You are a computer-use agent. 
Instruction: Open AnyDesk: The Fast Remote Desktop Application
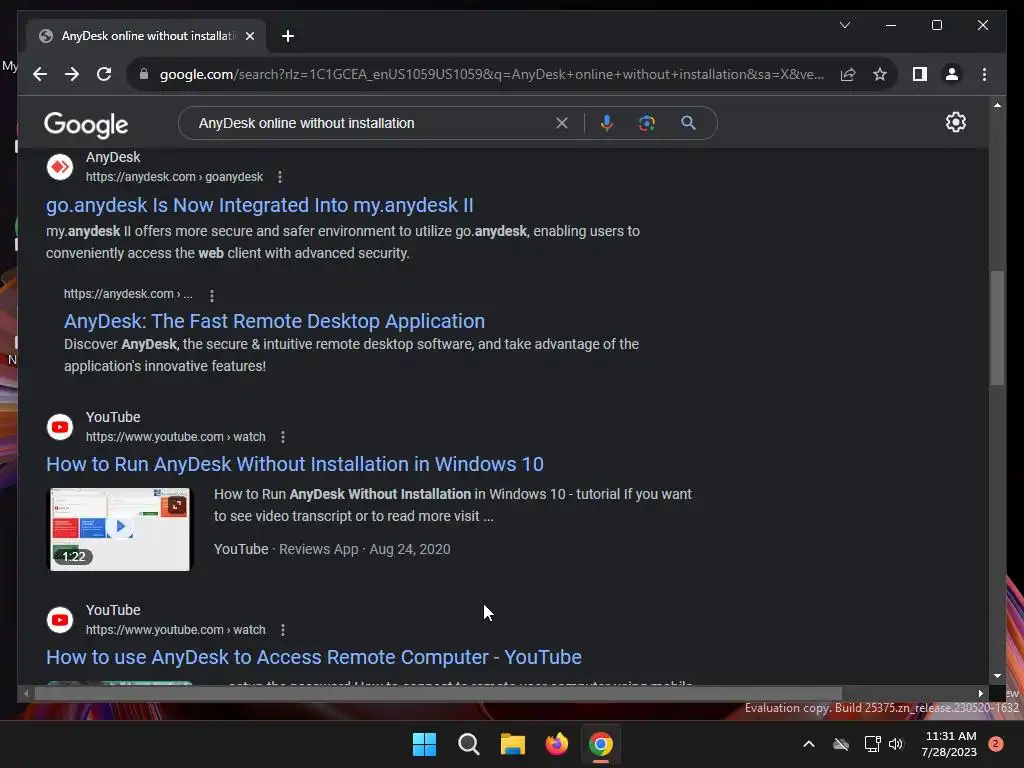274,321
